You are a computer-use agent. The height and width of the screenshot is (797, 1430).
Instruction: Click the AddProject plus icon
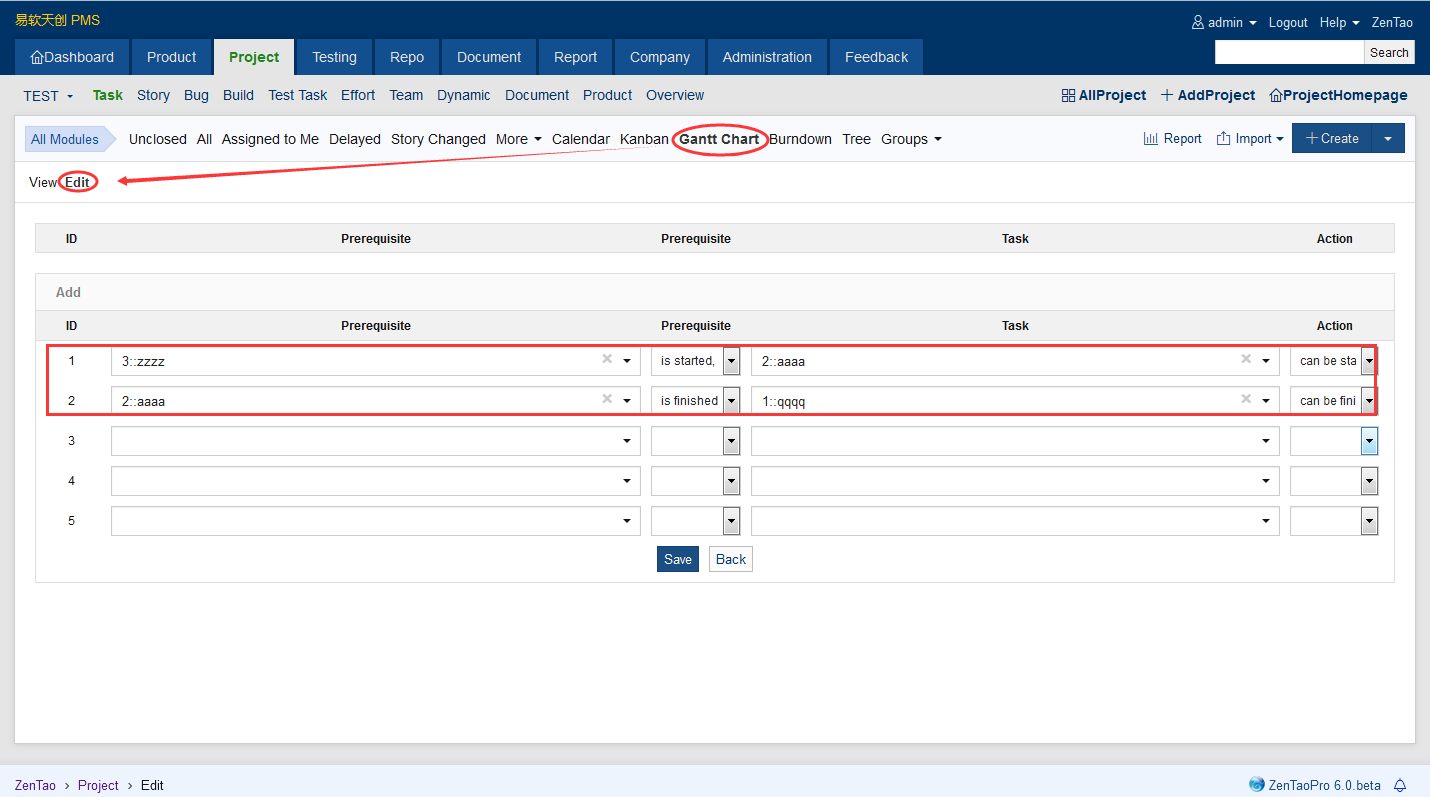1166,96
